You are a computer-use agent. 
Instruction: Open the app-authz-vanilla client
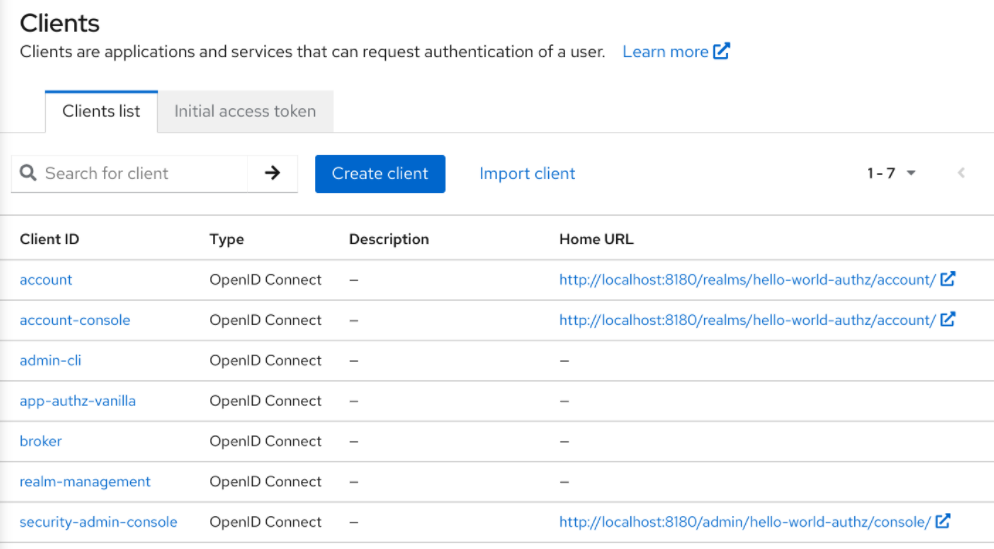(x=77, y=401)
